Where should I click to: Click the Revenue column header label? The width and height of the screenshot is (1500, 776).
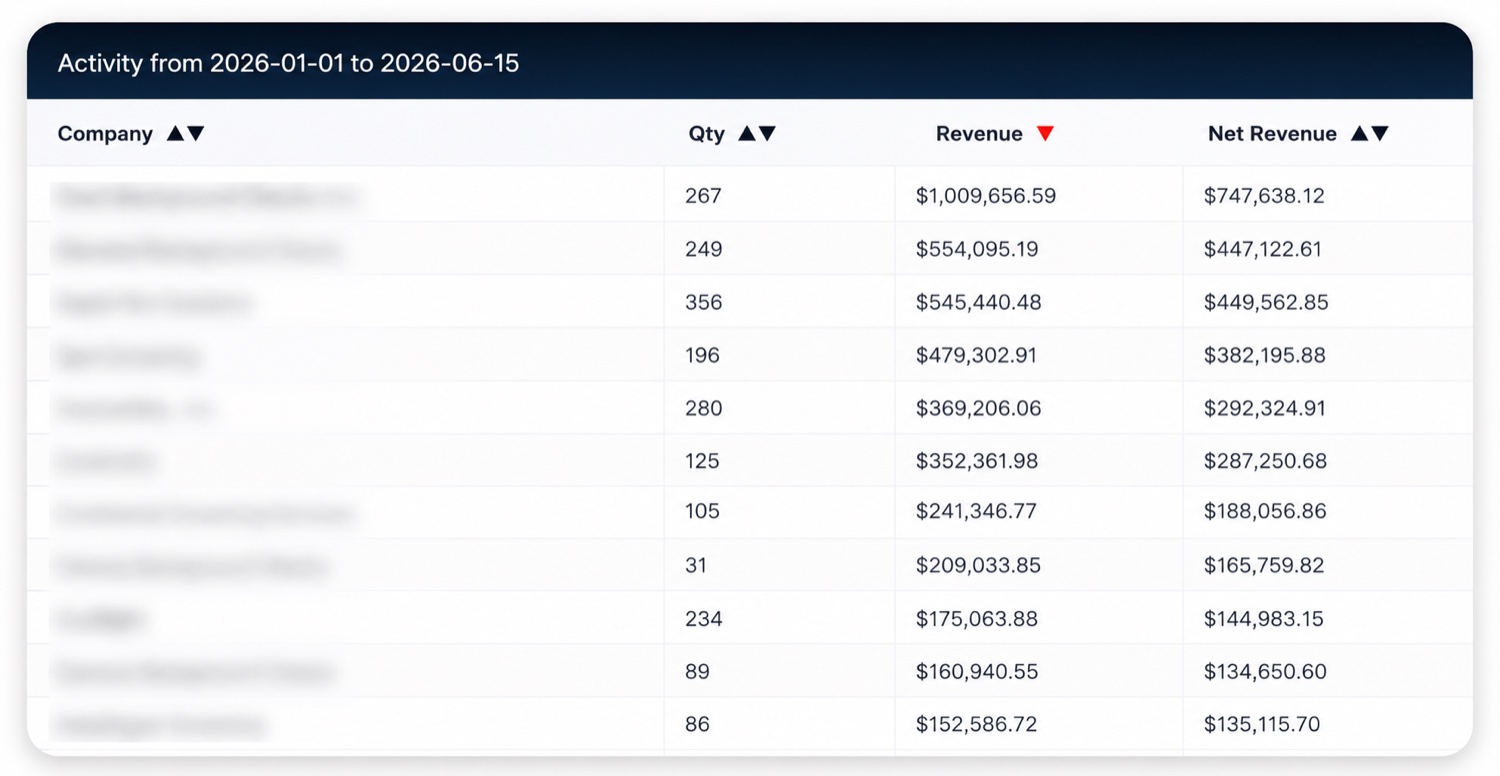tap(979, 134)
